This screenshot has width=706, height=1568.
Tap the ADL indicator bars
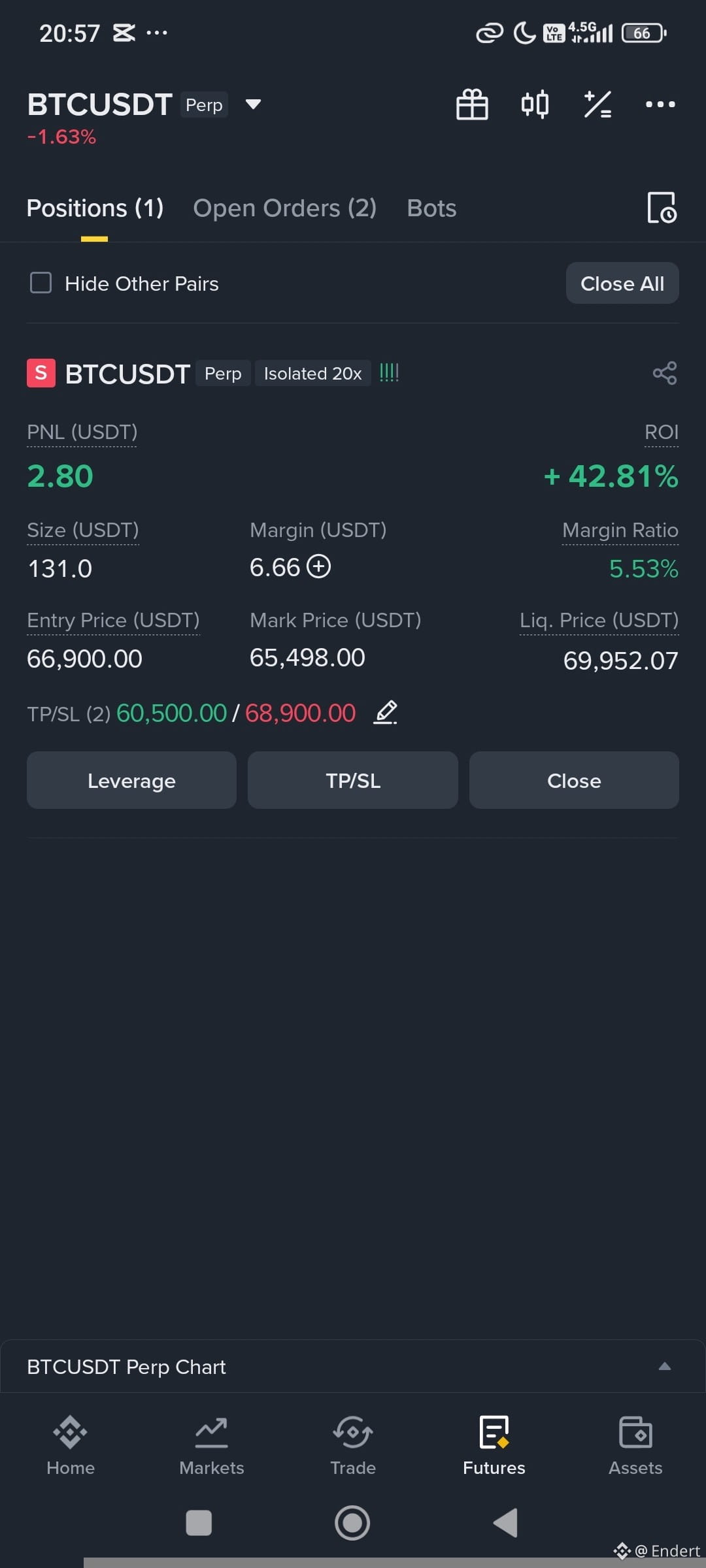point(389,372)
